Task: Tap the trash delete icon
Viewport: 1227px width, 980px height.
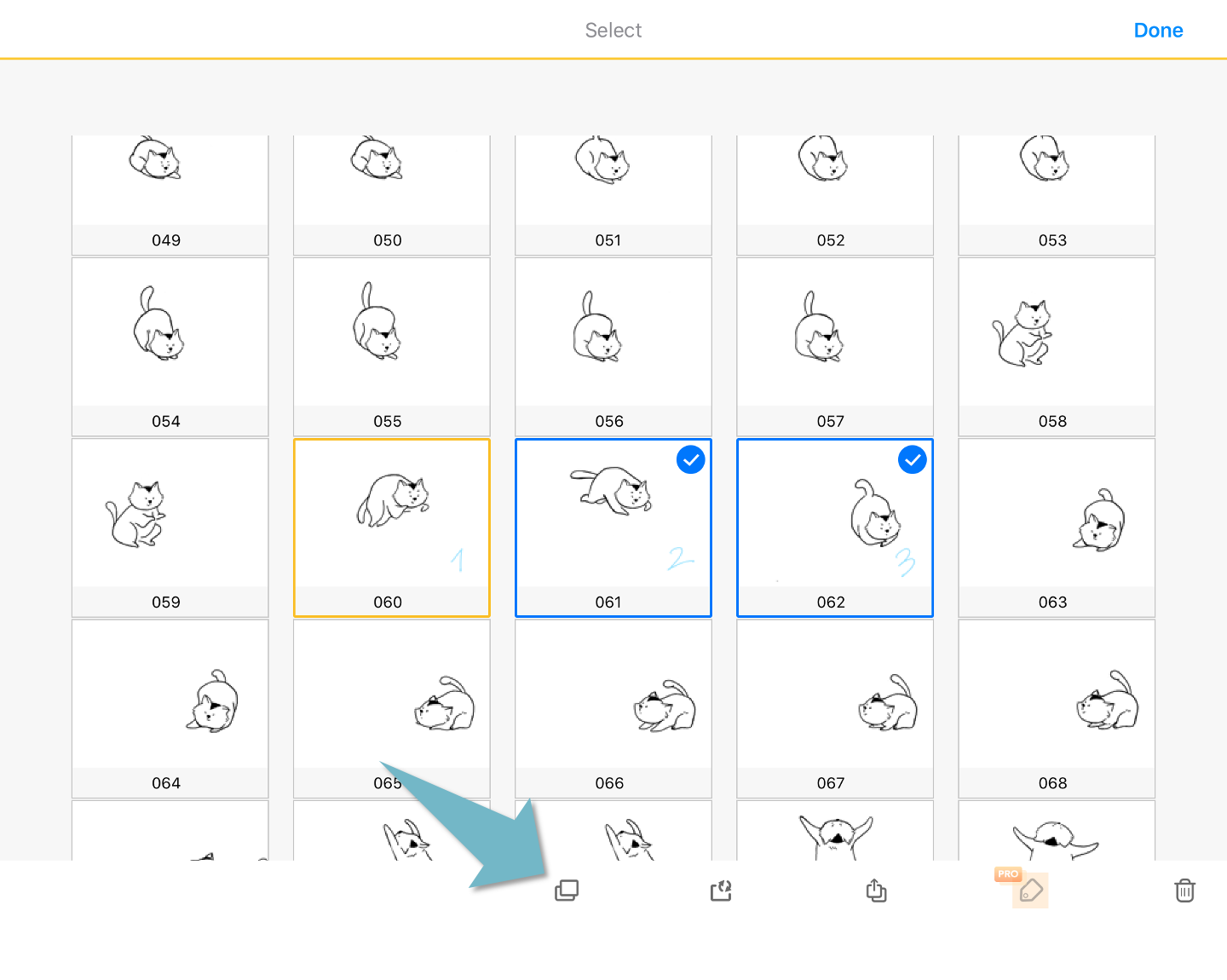Action: coord(1184,891)
